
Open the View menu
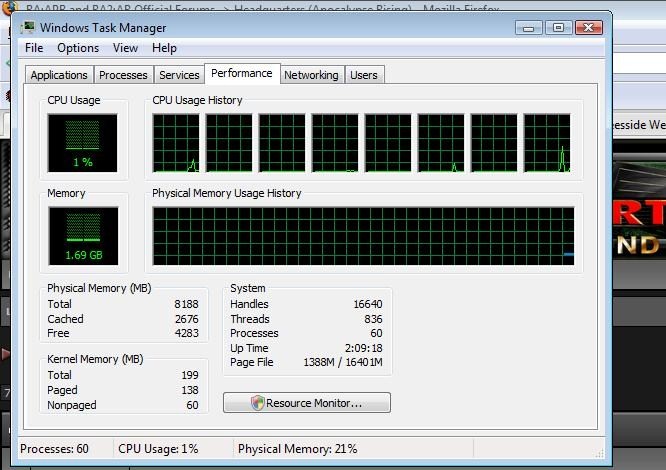tap(126, 48)
